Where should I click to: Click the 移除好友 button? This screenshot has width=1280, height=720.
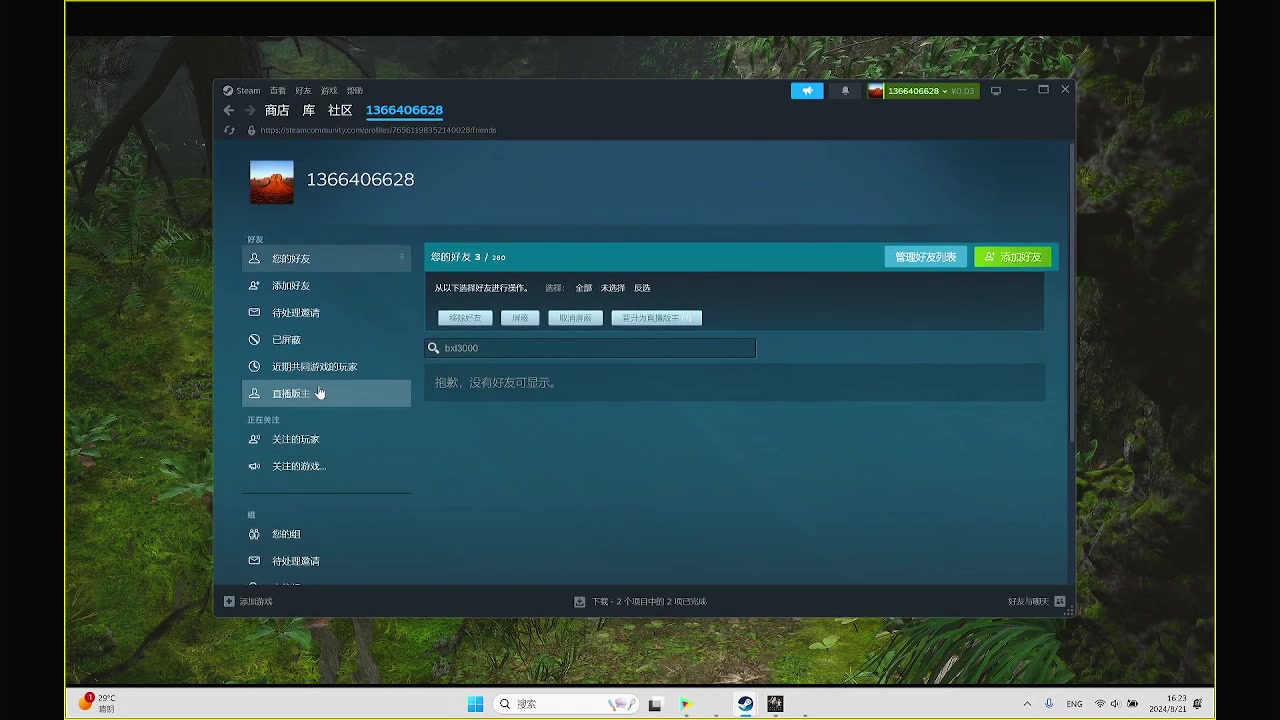(x=465, y=318)
